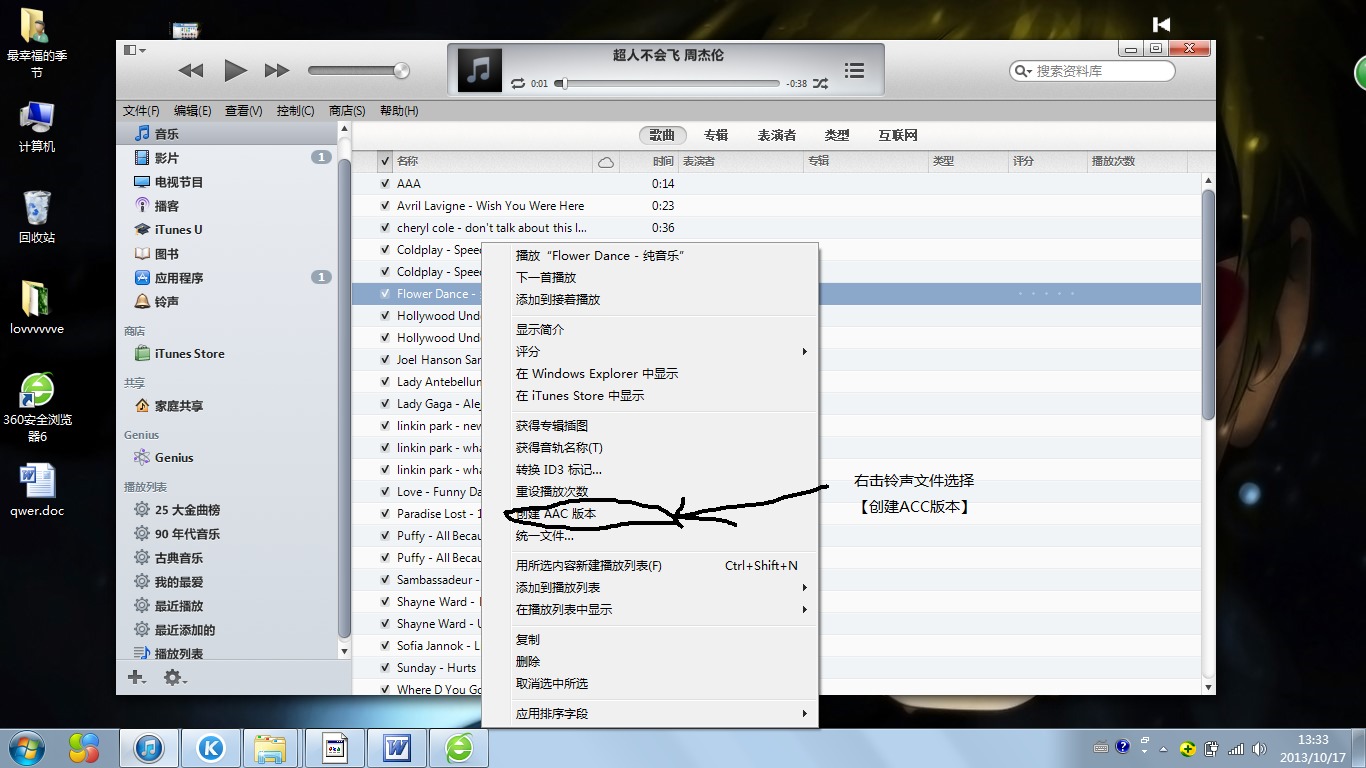Open the Up Next list icon

[x=854, y=70]
